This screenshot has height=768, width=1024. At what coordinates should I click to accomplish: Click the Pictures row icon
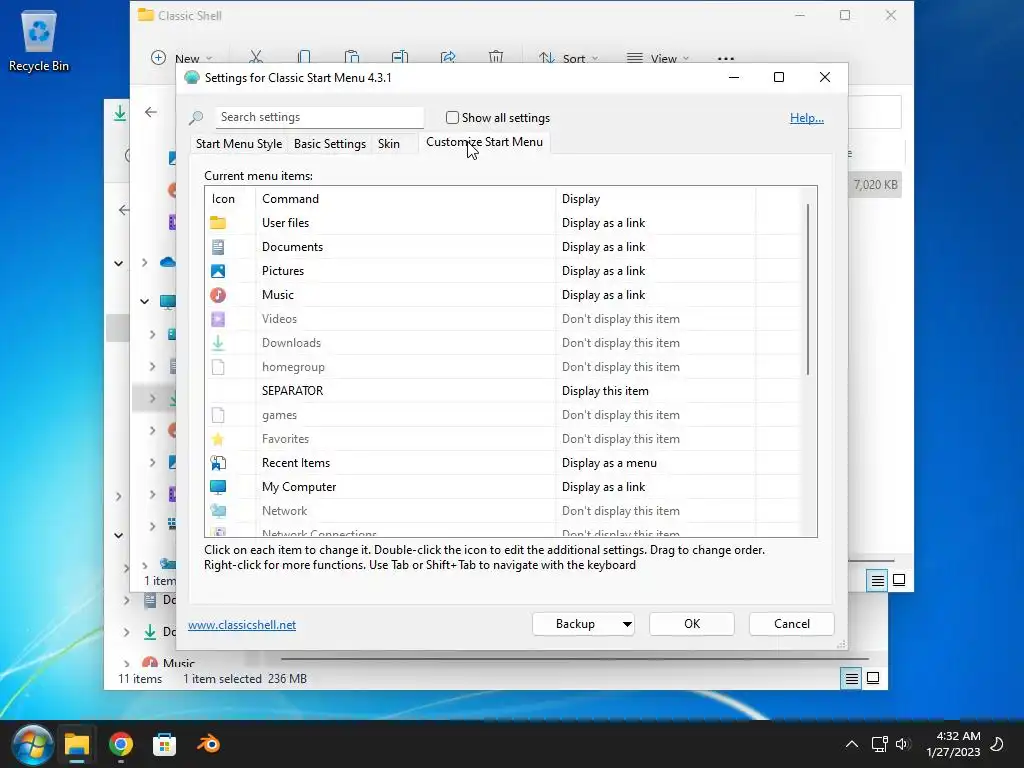click(x=218, y=271)
